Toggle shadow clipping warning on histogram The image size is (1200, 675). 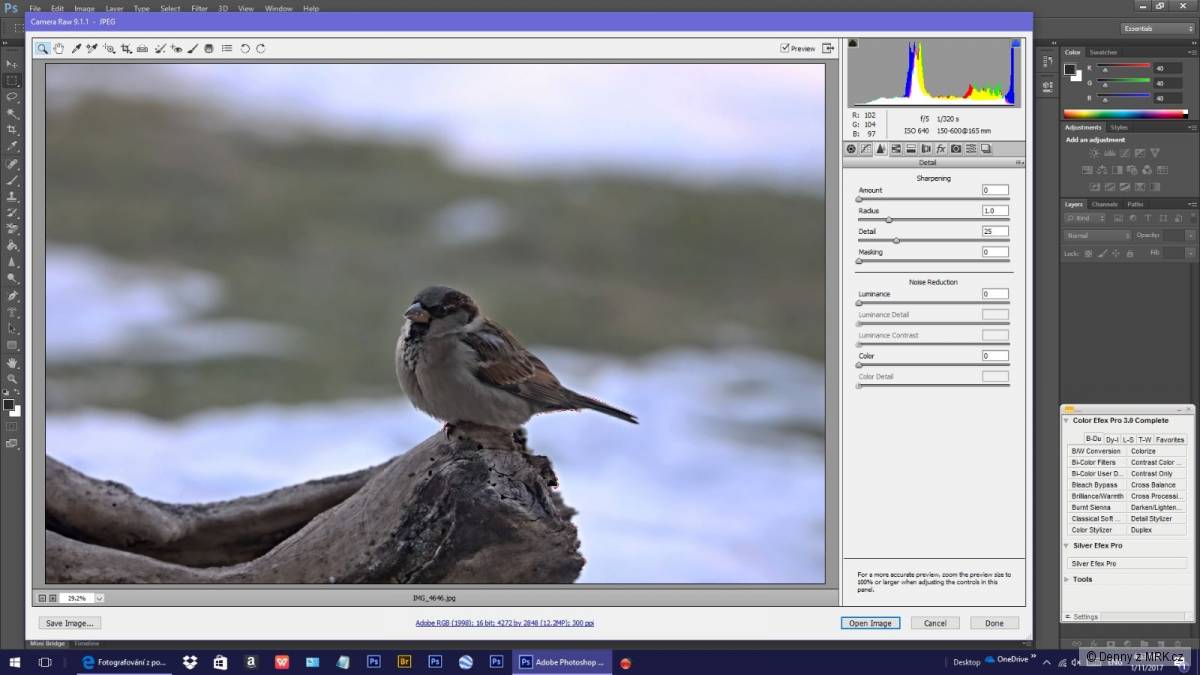tap(853, 43)
